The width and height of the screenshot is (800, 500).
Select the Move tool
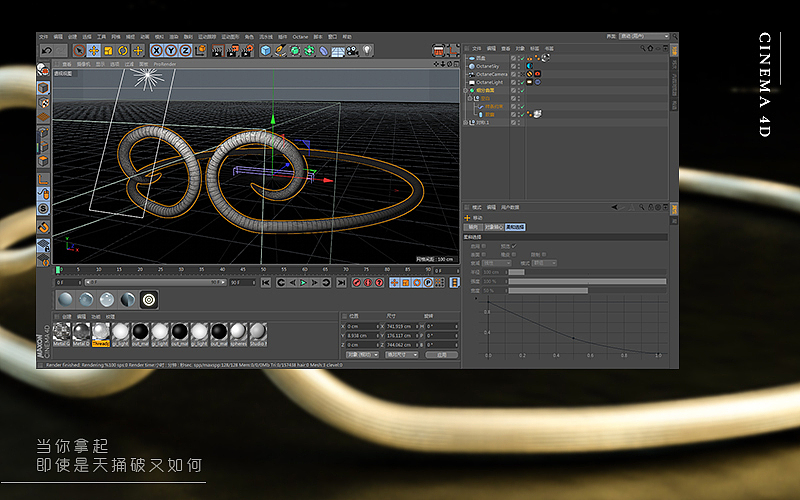point(93,51)
